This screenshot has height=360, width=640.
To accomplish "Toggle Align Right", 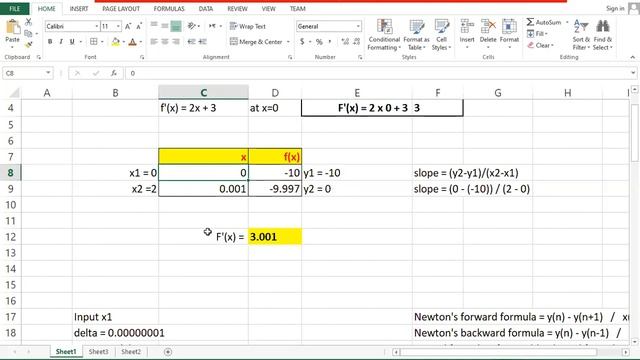I will pyautogui.click(x=176, y=42).
